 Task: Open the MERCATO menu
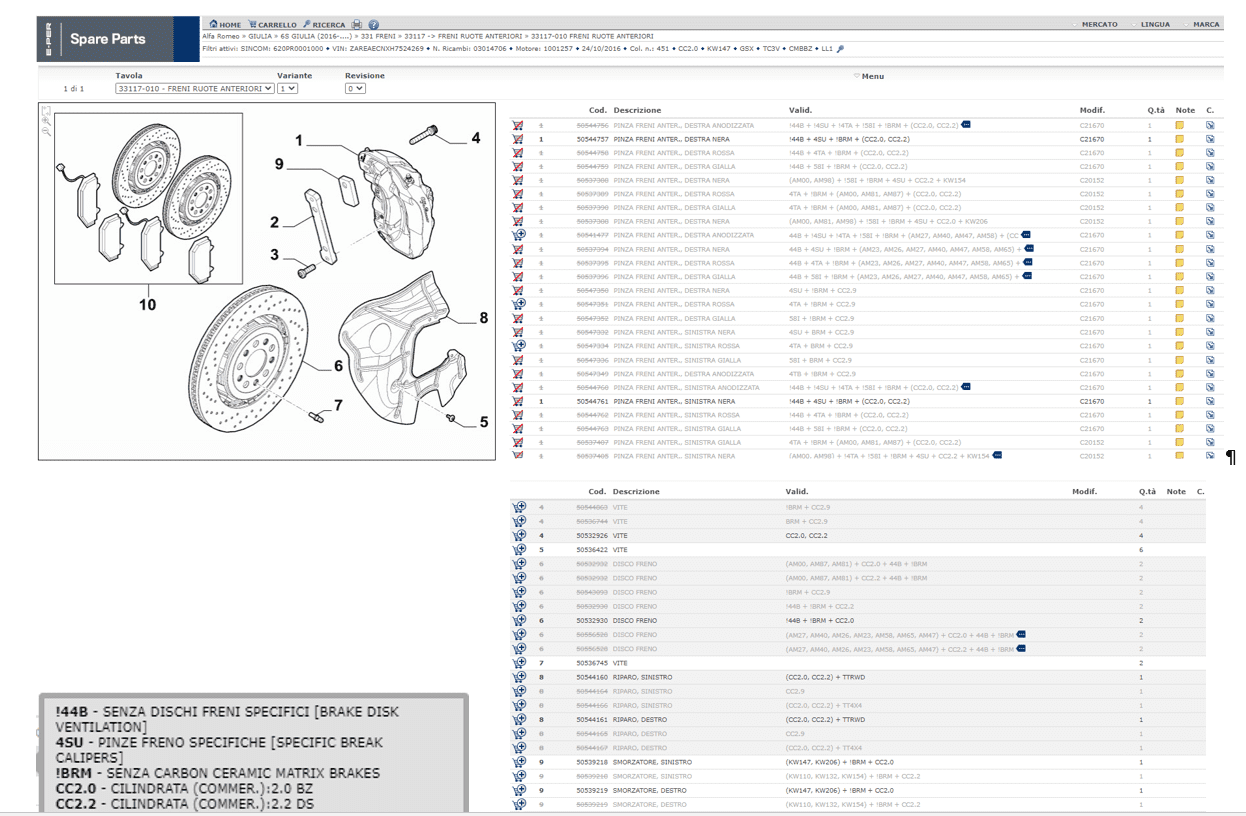pos(1098,24)
